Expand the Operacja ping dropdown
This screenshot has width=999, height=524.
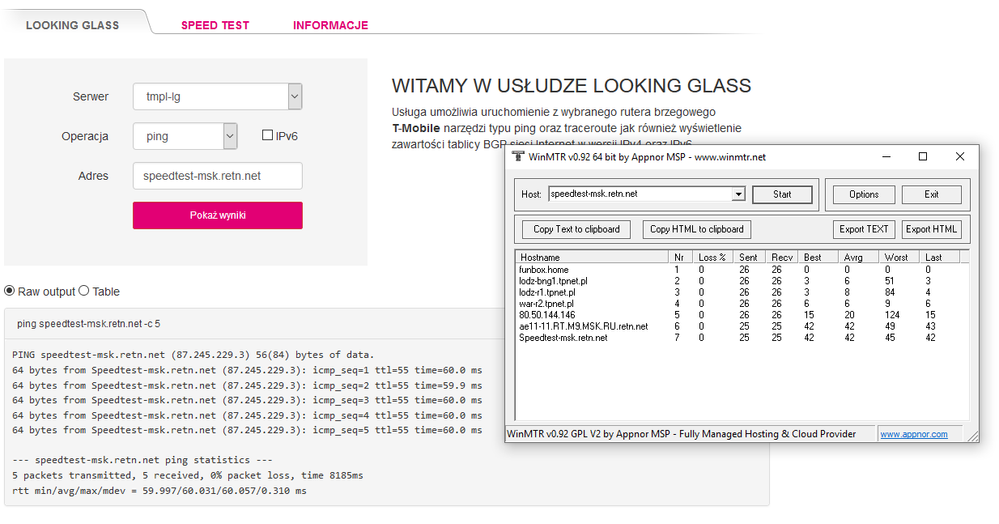[x=229, y=136]
